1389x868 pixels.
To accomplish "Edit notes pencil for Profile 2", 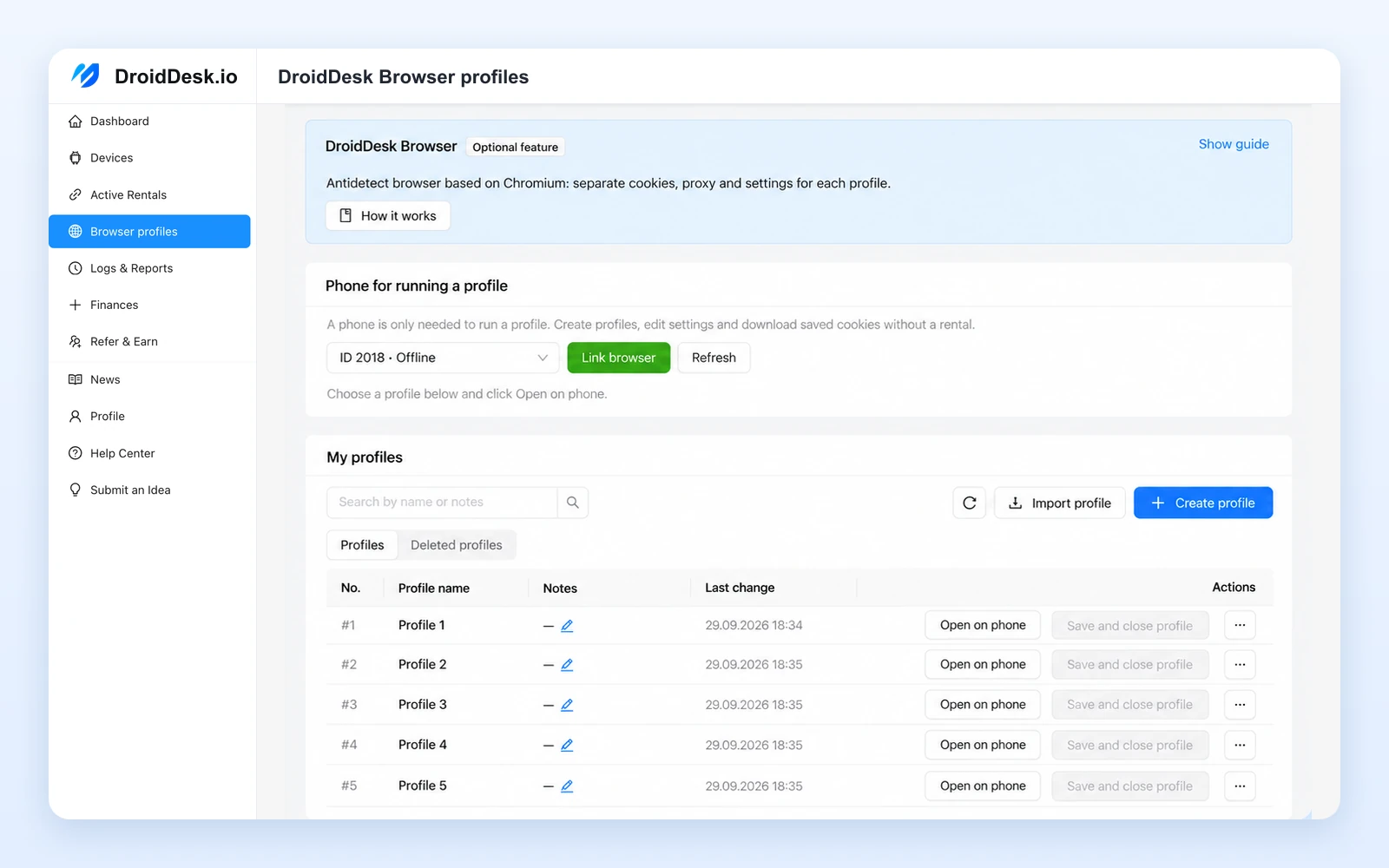I will [x=567, y=665].
